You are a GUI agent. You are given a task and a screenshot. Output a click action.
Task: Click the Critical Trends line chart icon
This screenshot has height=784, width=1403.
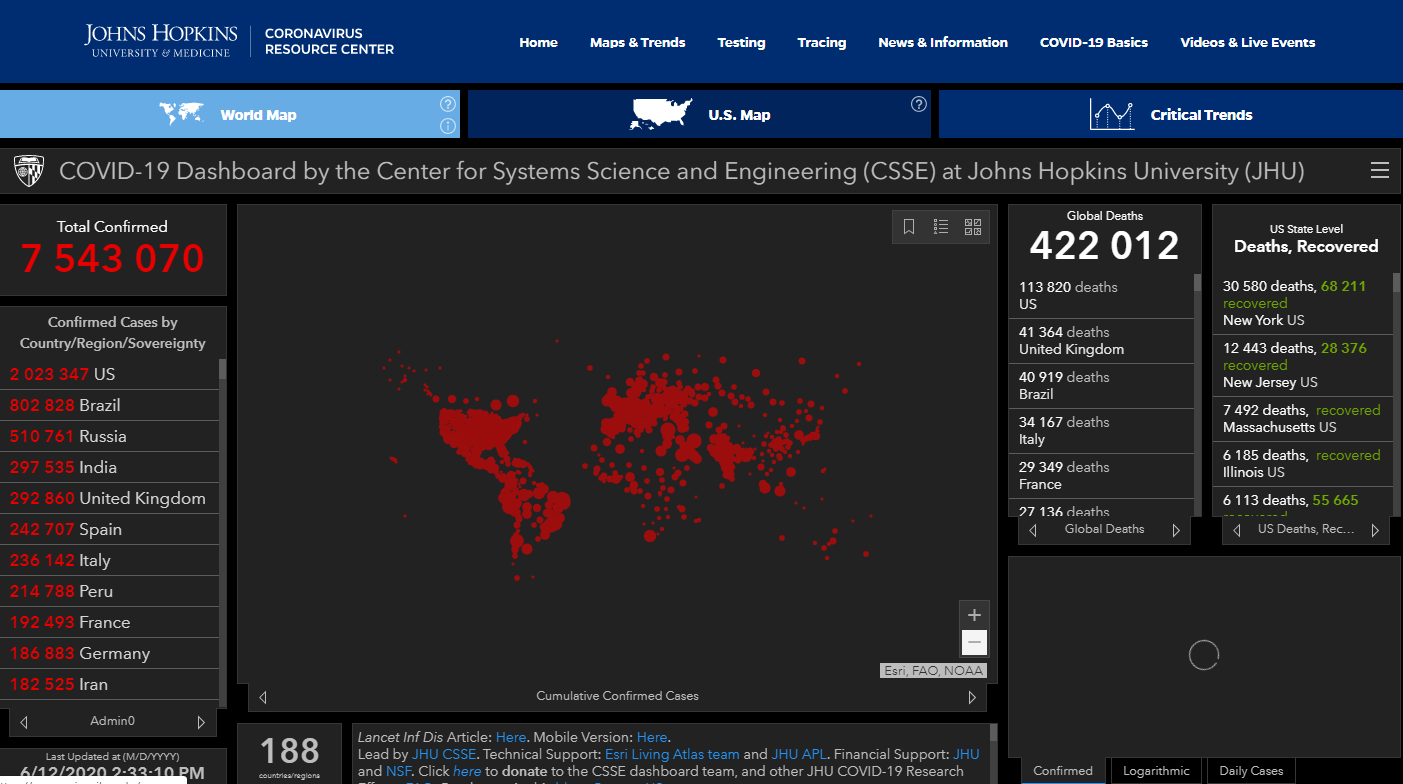1112,114
